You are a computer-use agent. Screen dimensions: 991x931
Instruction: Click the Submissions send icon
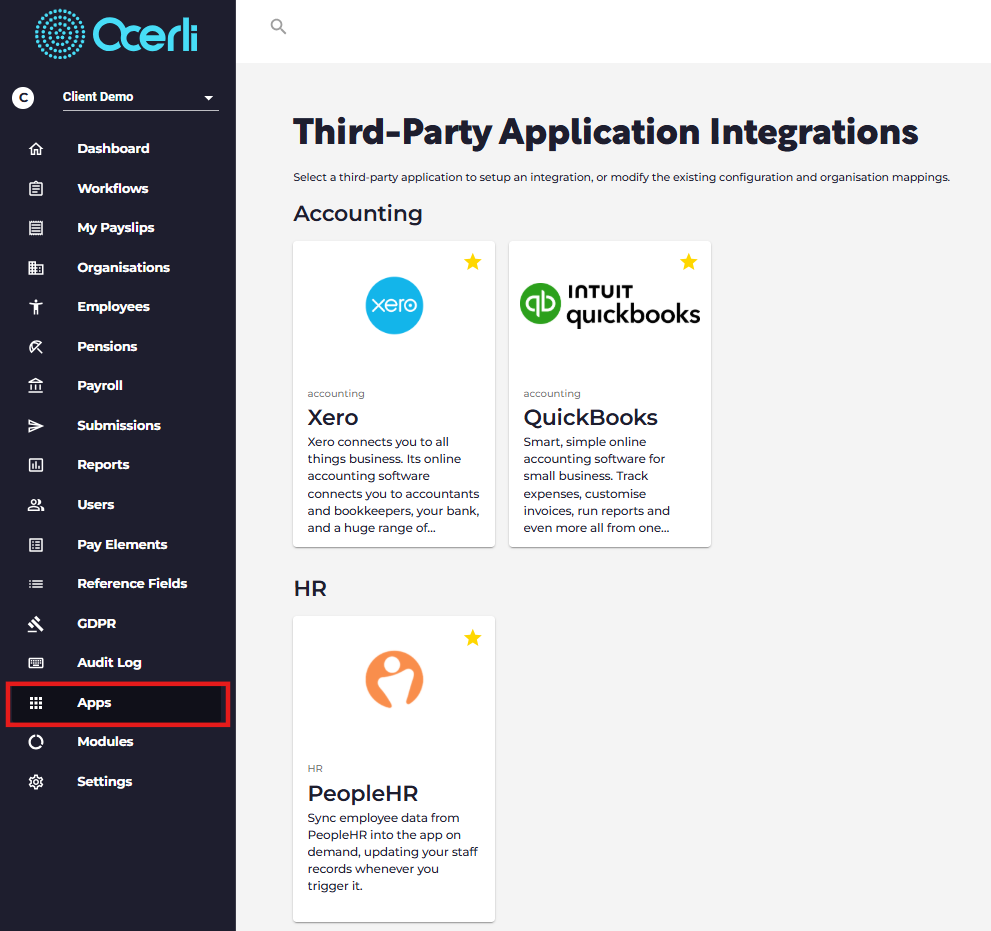(36, 425)
